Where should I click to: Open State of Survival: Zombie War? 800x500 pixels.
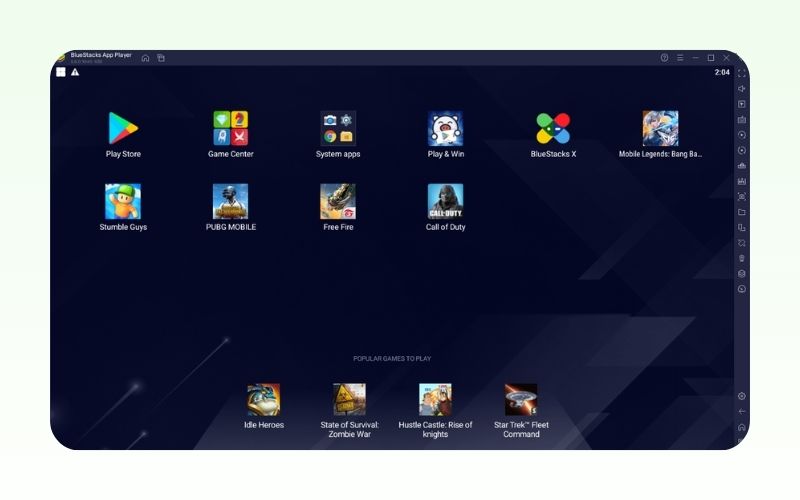tap(349, 399)
